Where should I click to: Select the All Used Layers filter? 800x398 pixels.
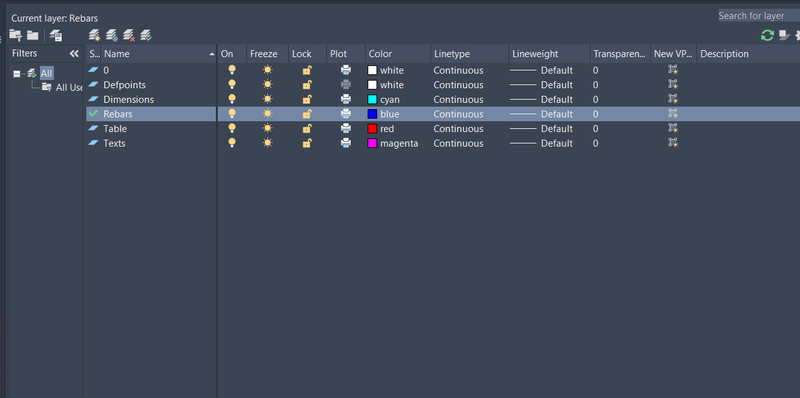(x=63, y=87)
